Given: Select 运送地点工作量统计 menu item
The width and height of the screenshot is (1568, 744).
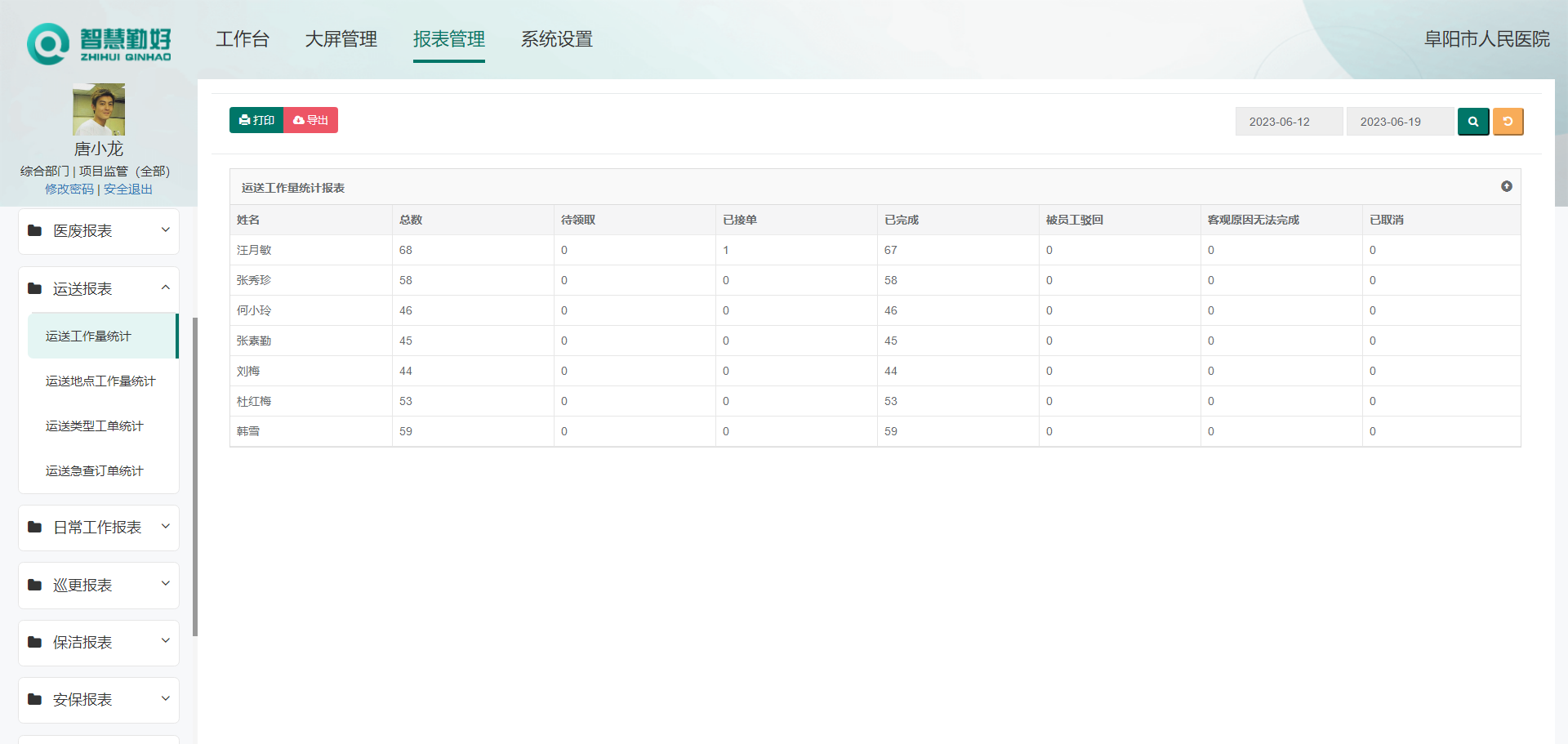Looking at the screenshot, I should 103,381.
